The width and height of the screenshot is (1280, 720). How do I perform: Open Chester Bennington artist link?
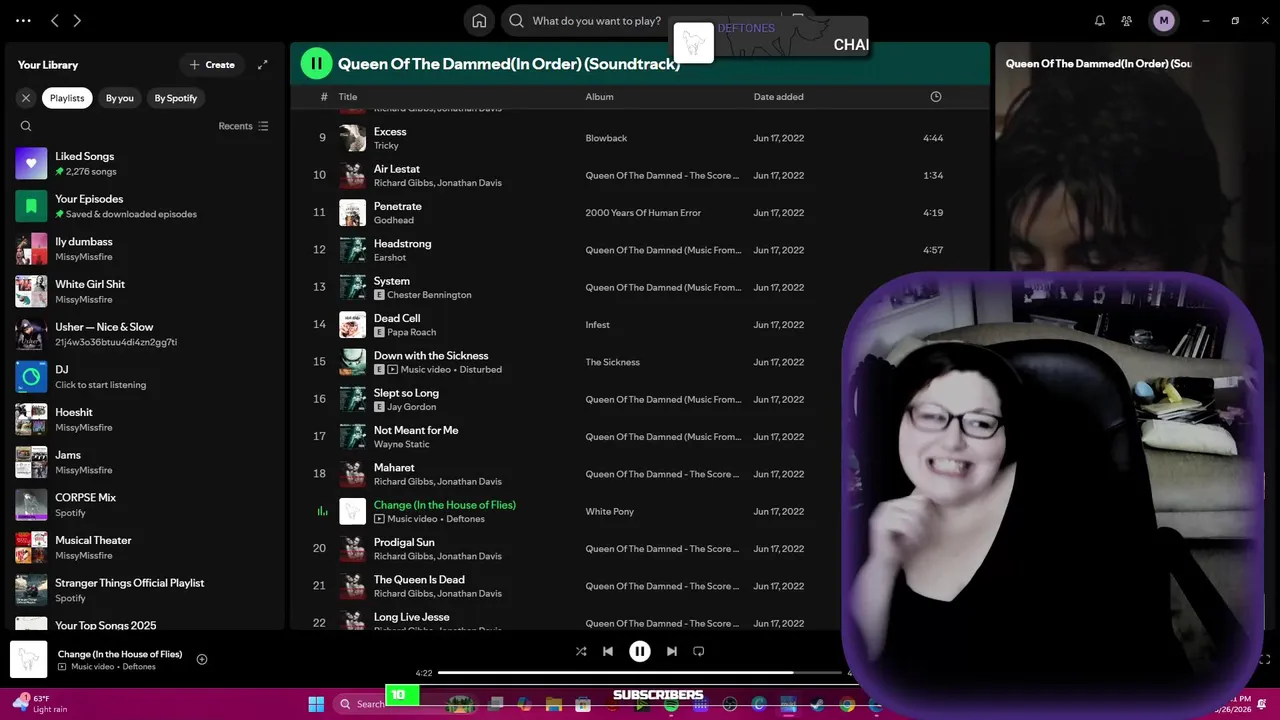(429, 295)
